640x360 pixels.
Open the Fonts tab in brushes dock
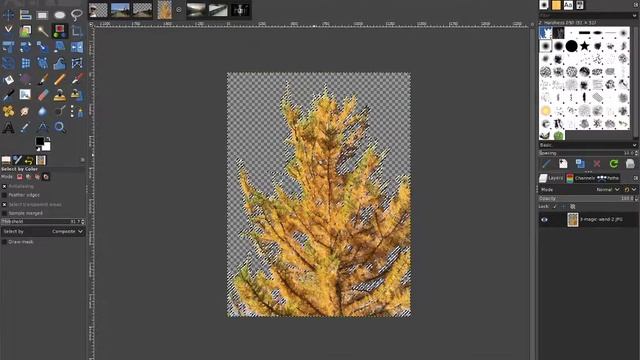click(x=568, y=5)
